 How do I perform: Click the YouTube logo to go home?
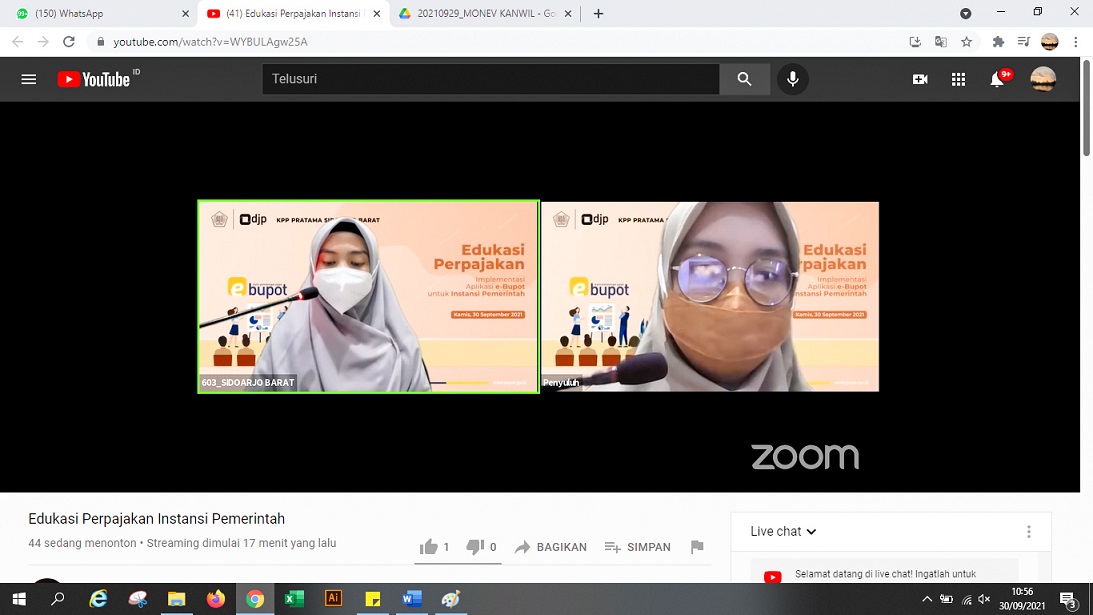click(x=95, y=79)
